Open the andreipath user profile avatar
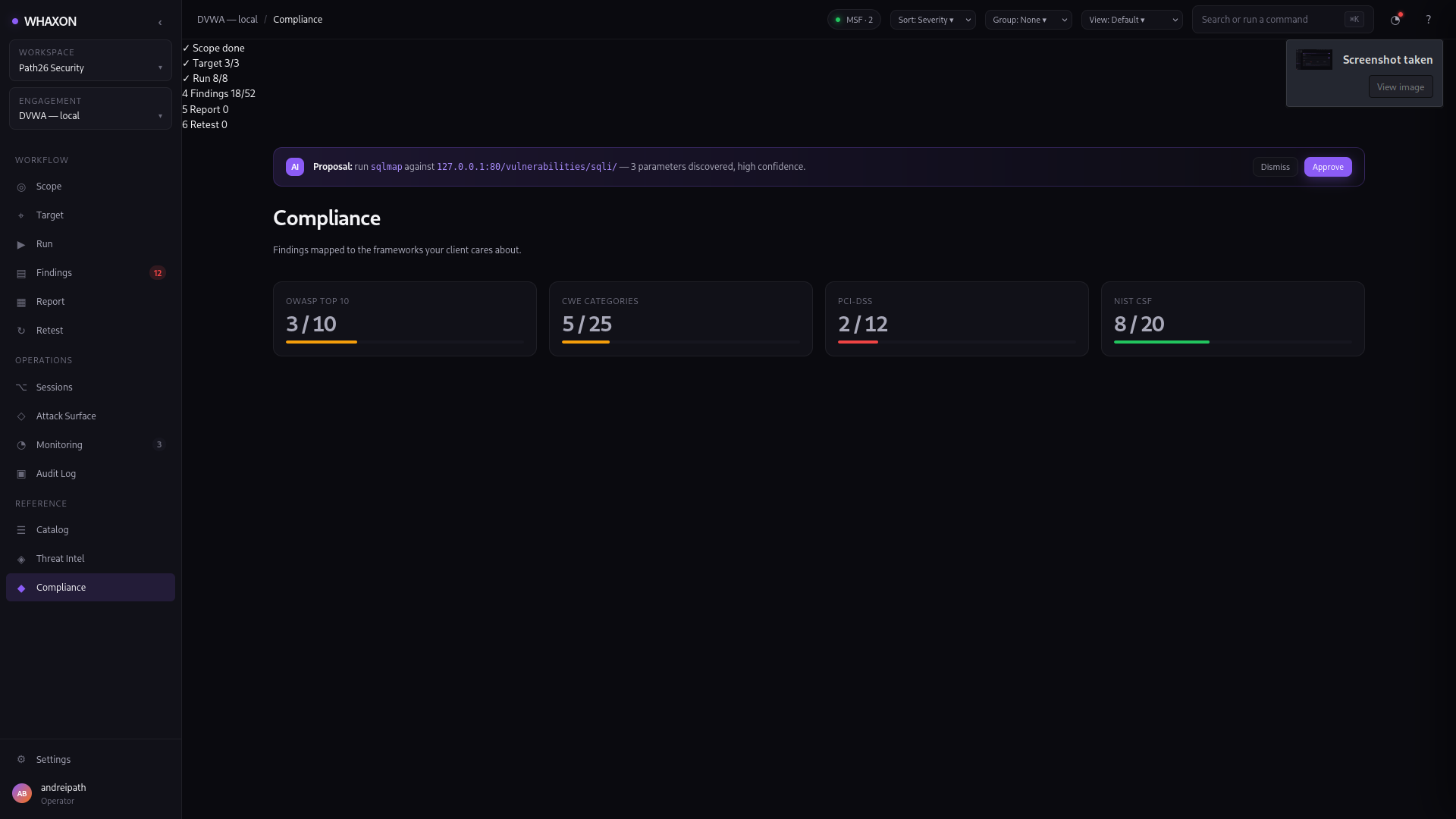Screen dimensions: 1456x819 pyautogui.click(x=22, y=793)
